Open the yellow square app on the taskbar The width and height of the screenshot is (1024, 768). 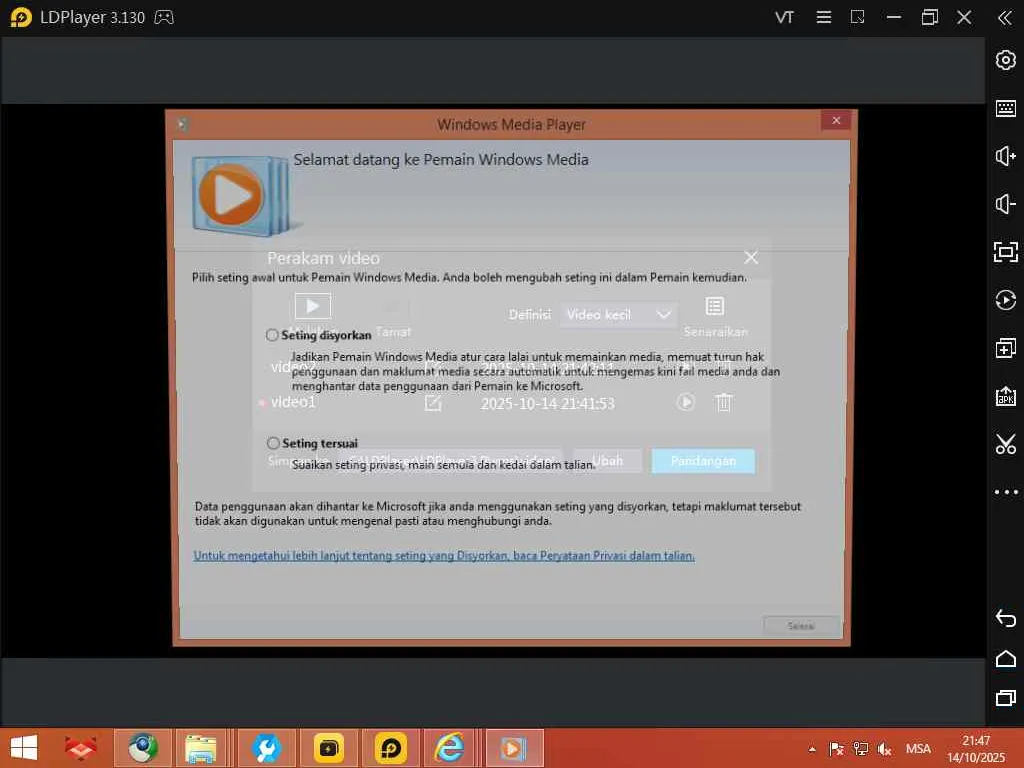[328, 748]
